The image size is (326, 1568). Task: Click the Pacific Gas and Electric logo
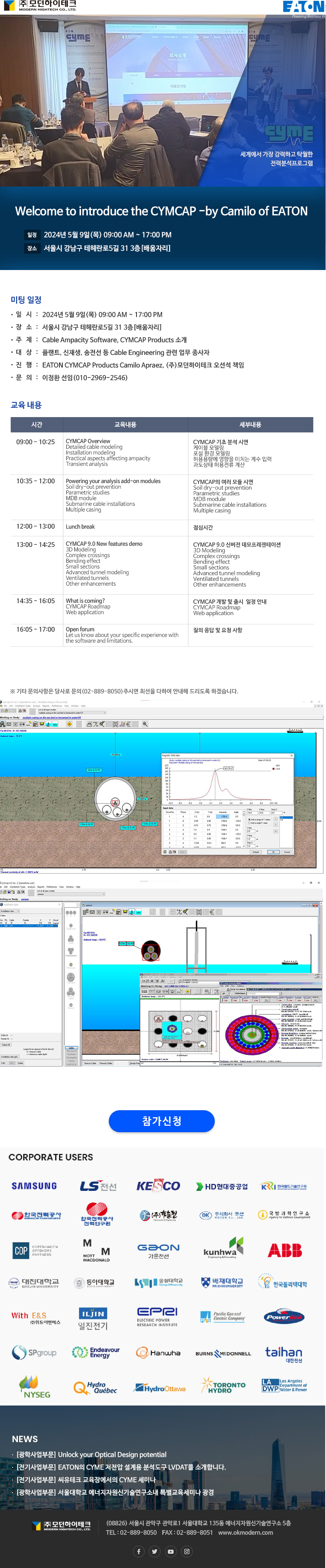pos(222,1317)
